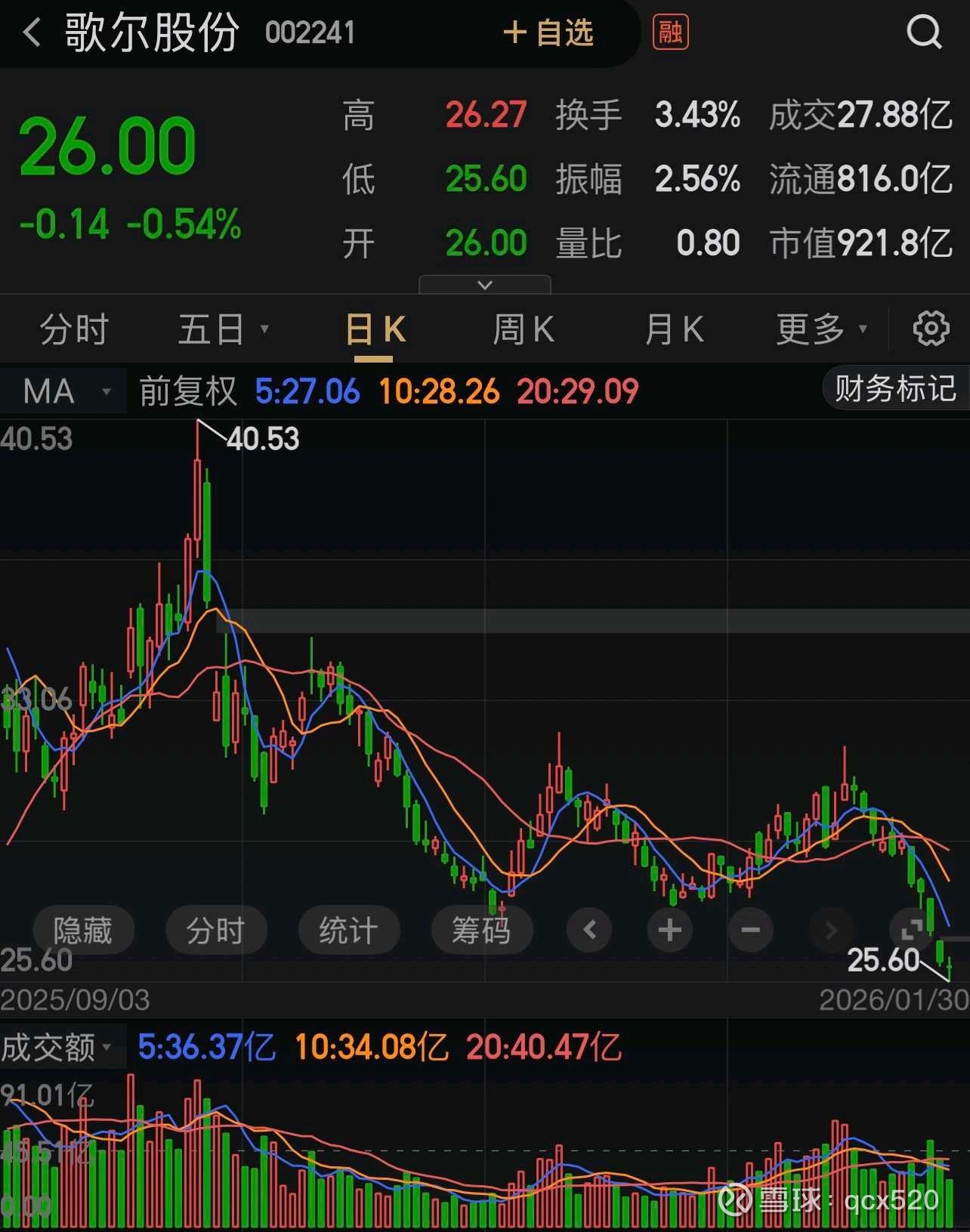Tap the volume ratio 0.80
Viewport: 970px width, 1232px height.
tap(708, 243)
